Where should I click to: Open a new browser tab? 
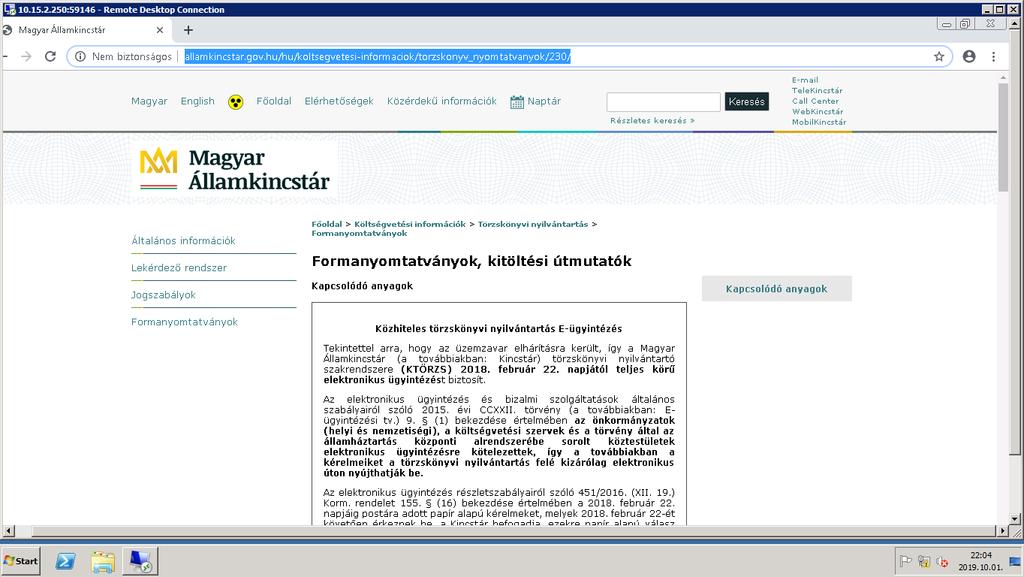click(188, 30)
